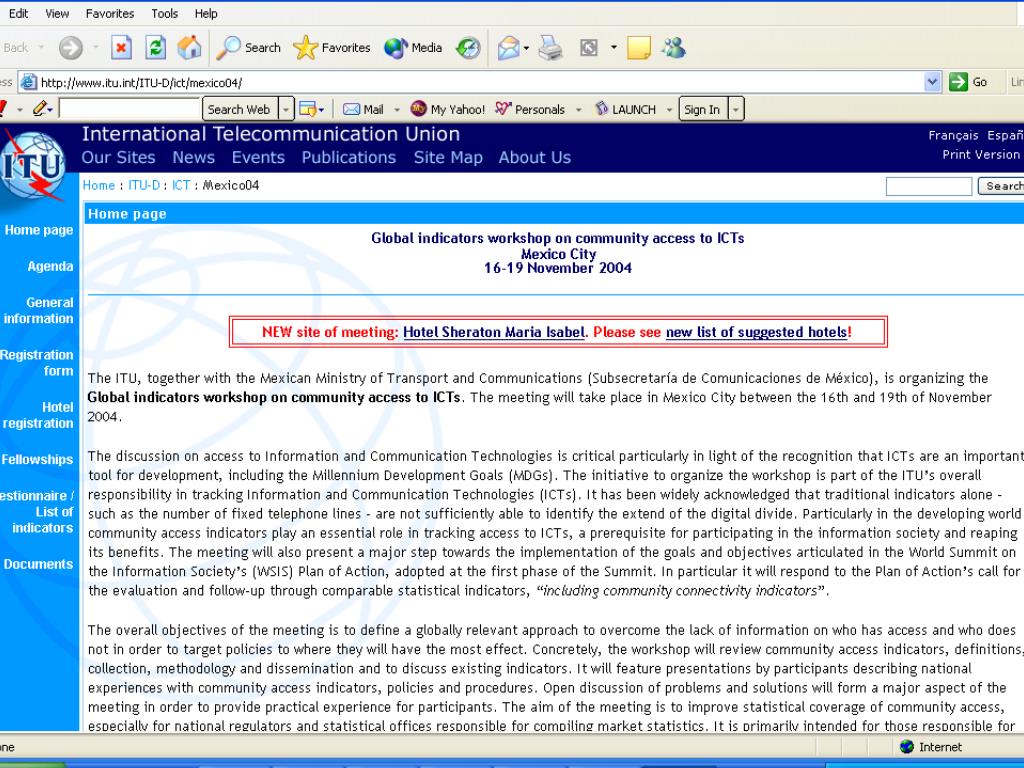This screenshot has width=1024, height=768.
Task: Click the History clock icon
Action: pyautogui.click(x=468, y=48)
